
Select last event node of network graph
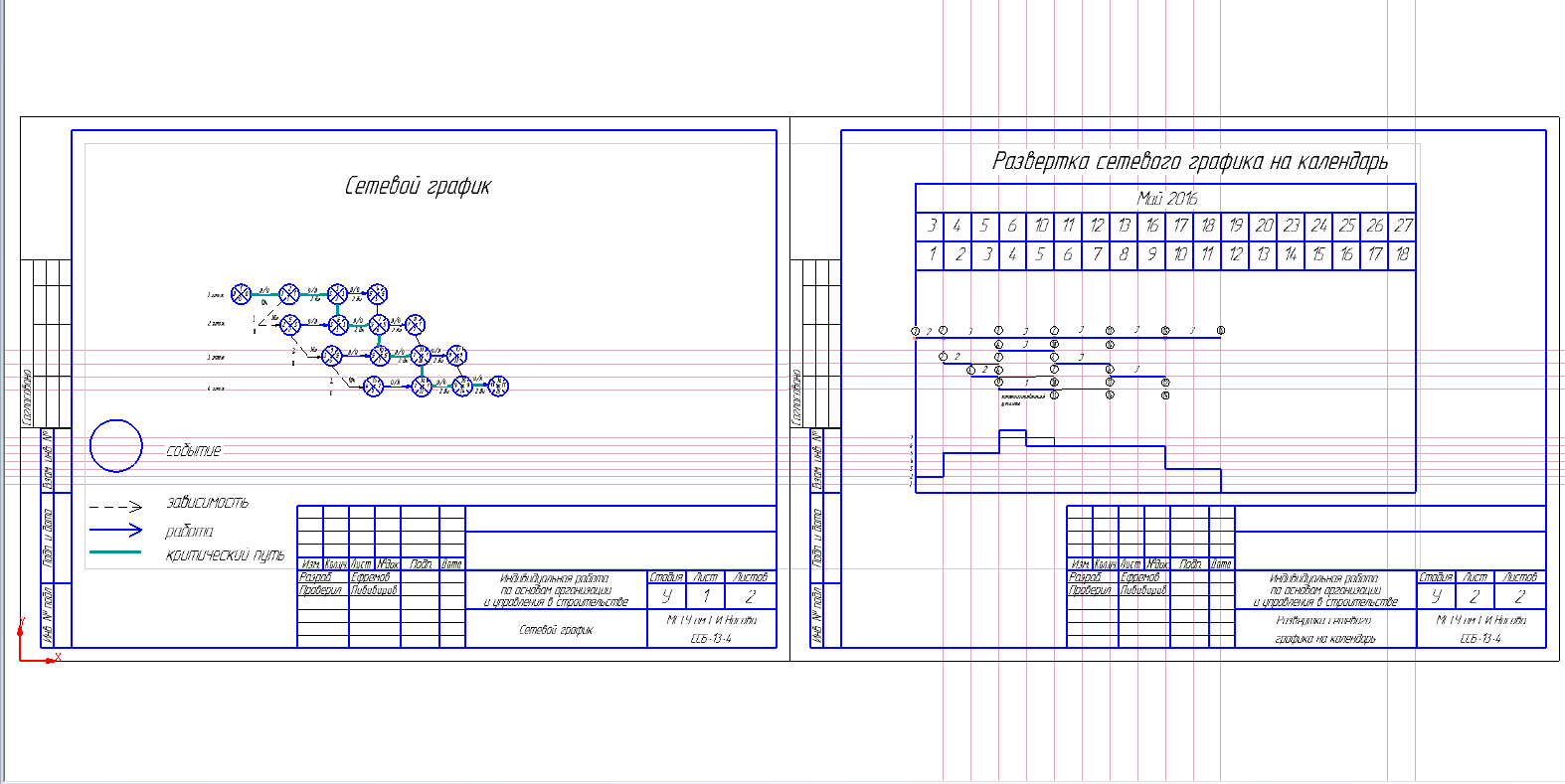[498, 386]
